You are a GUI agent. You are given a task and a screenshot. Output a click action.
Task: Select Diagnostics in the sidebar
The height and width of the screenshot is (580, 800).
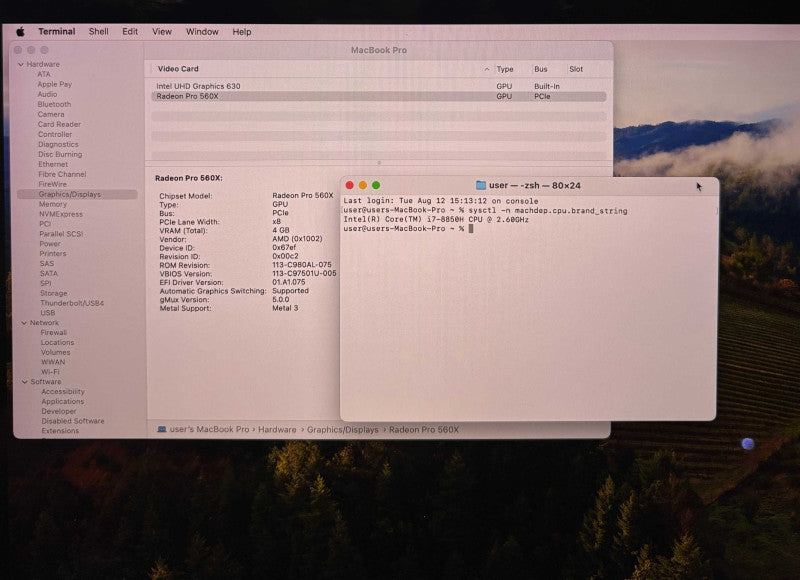(x=58, y=144)
